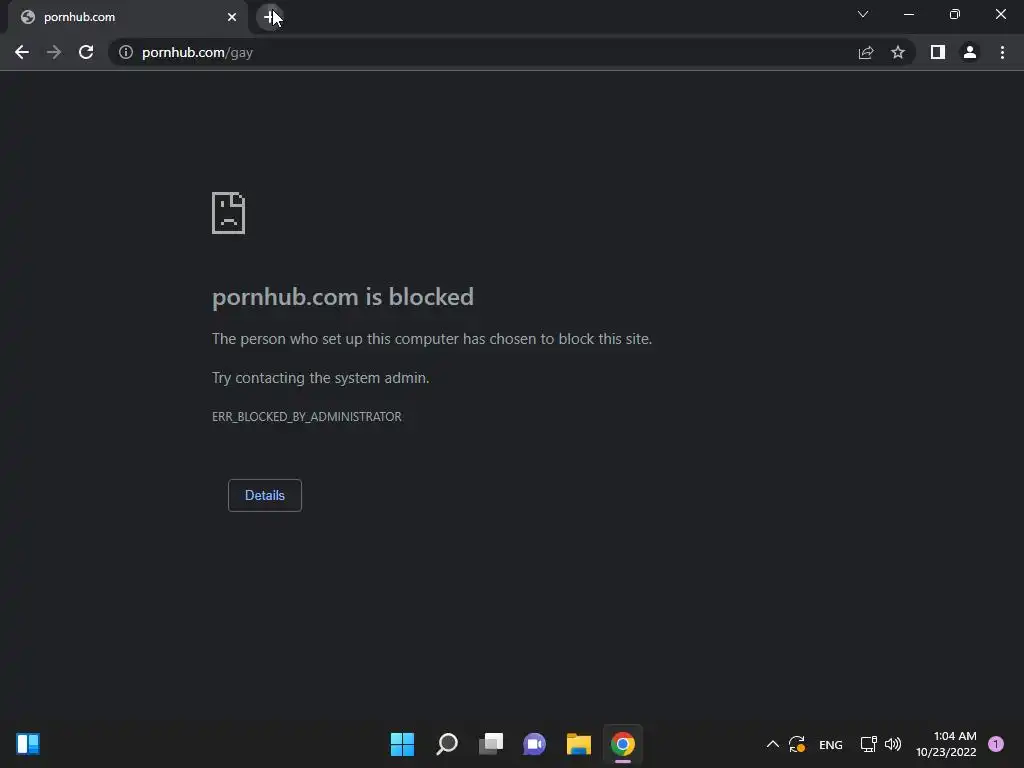This screenshot has height=768, width=1024.
Task: Open a new tab with plus button
Action: coord(270,17)
